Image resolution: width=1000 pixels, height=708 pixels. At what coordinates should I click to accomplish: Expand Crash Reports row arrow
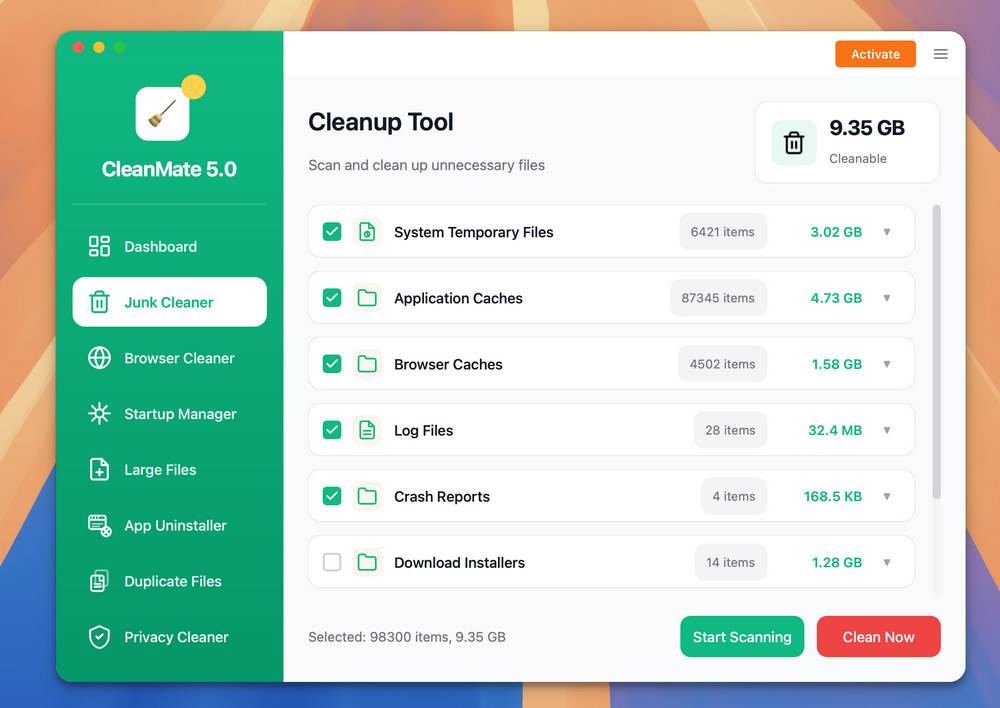tap(886, 496)
